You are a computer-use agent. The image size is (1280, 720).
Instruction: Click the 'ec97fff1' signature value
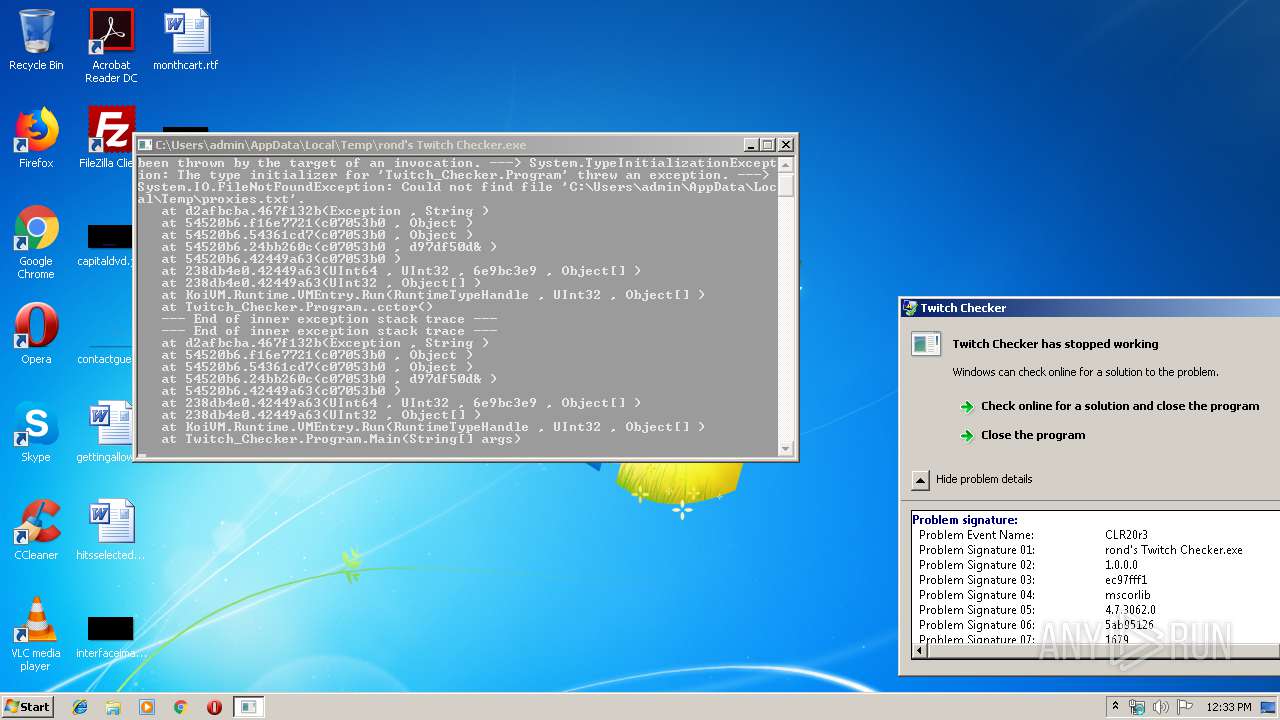pos(1126,580)
